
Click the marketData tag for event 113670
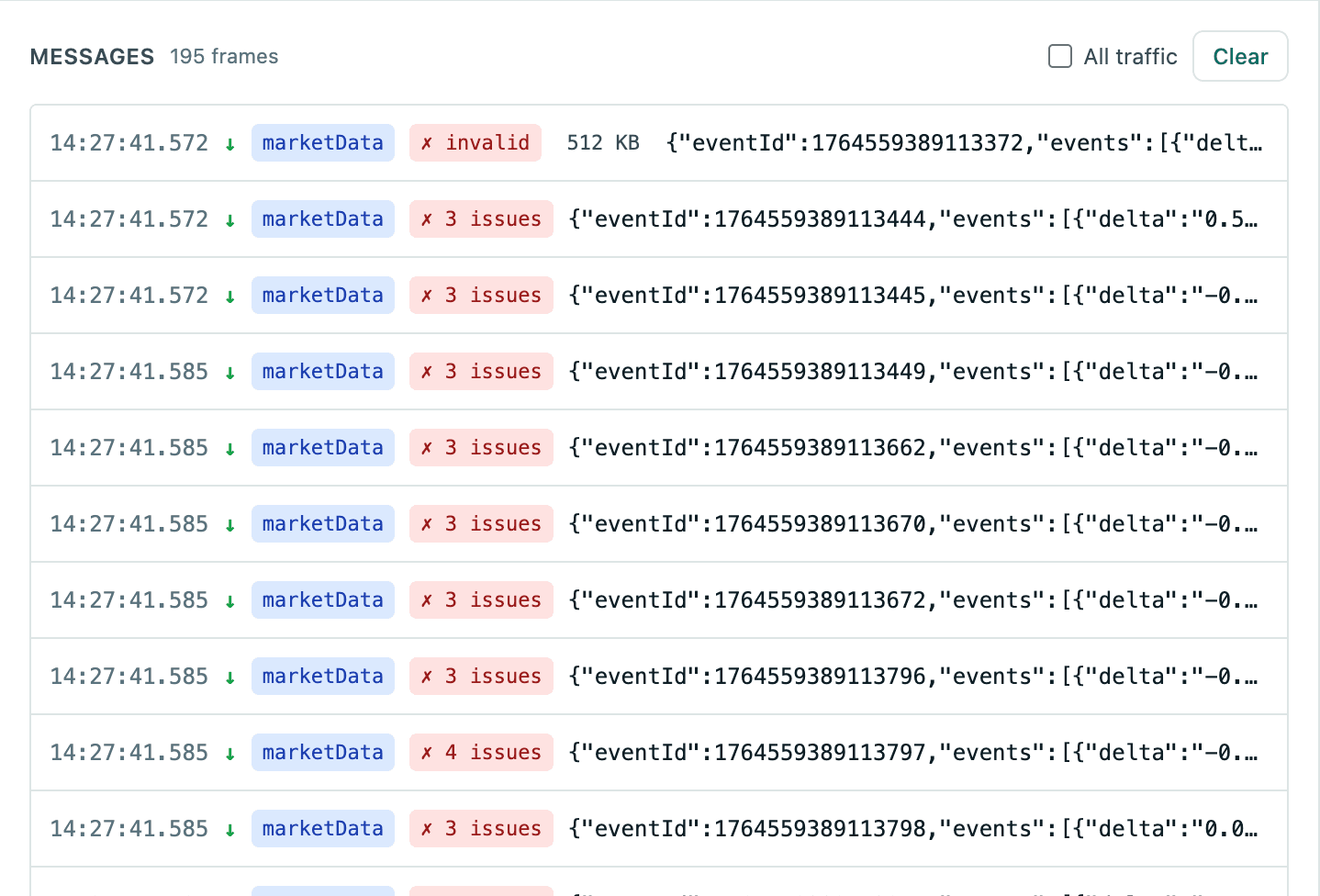[x=323, y=523]
